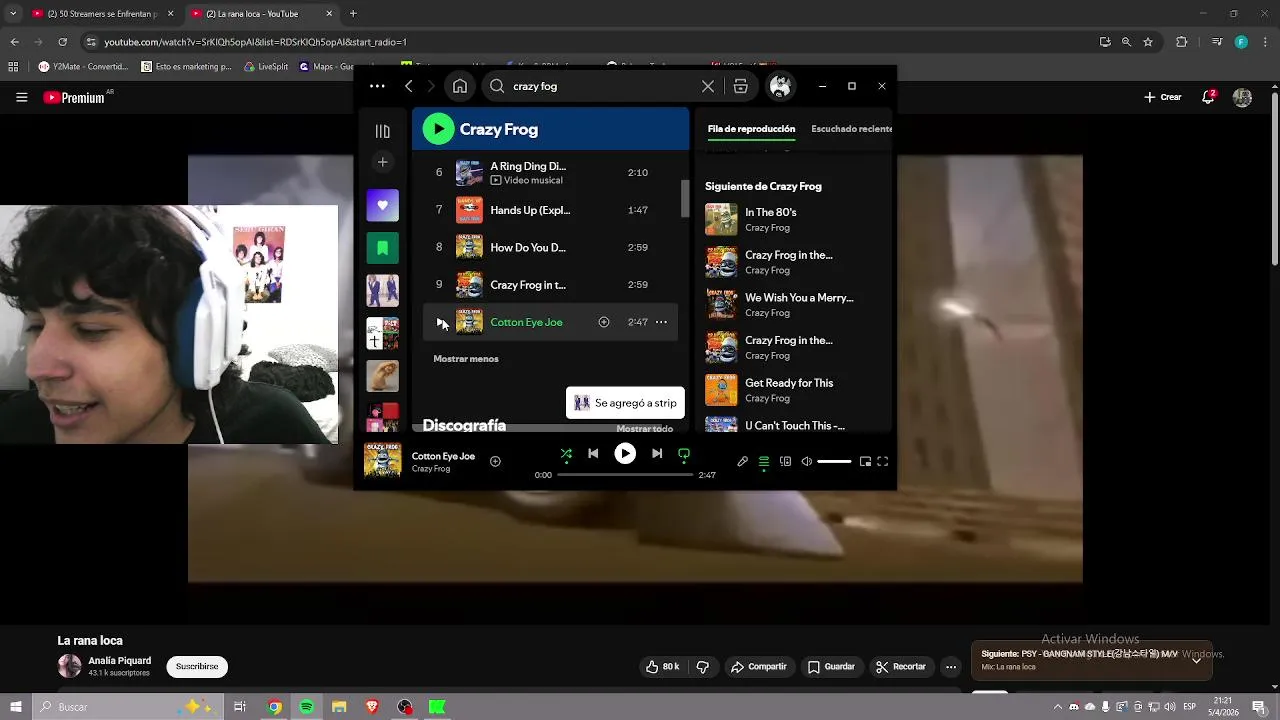Expand Your Library sidebar
This screenshot has height=720, width=1280.
(382, 131)
